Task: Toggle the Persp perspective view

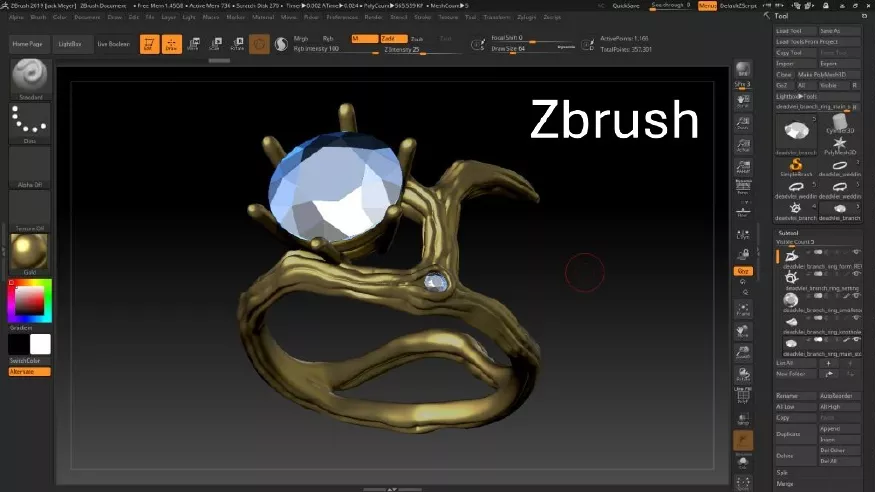Action: [743, 189]
